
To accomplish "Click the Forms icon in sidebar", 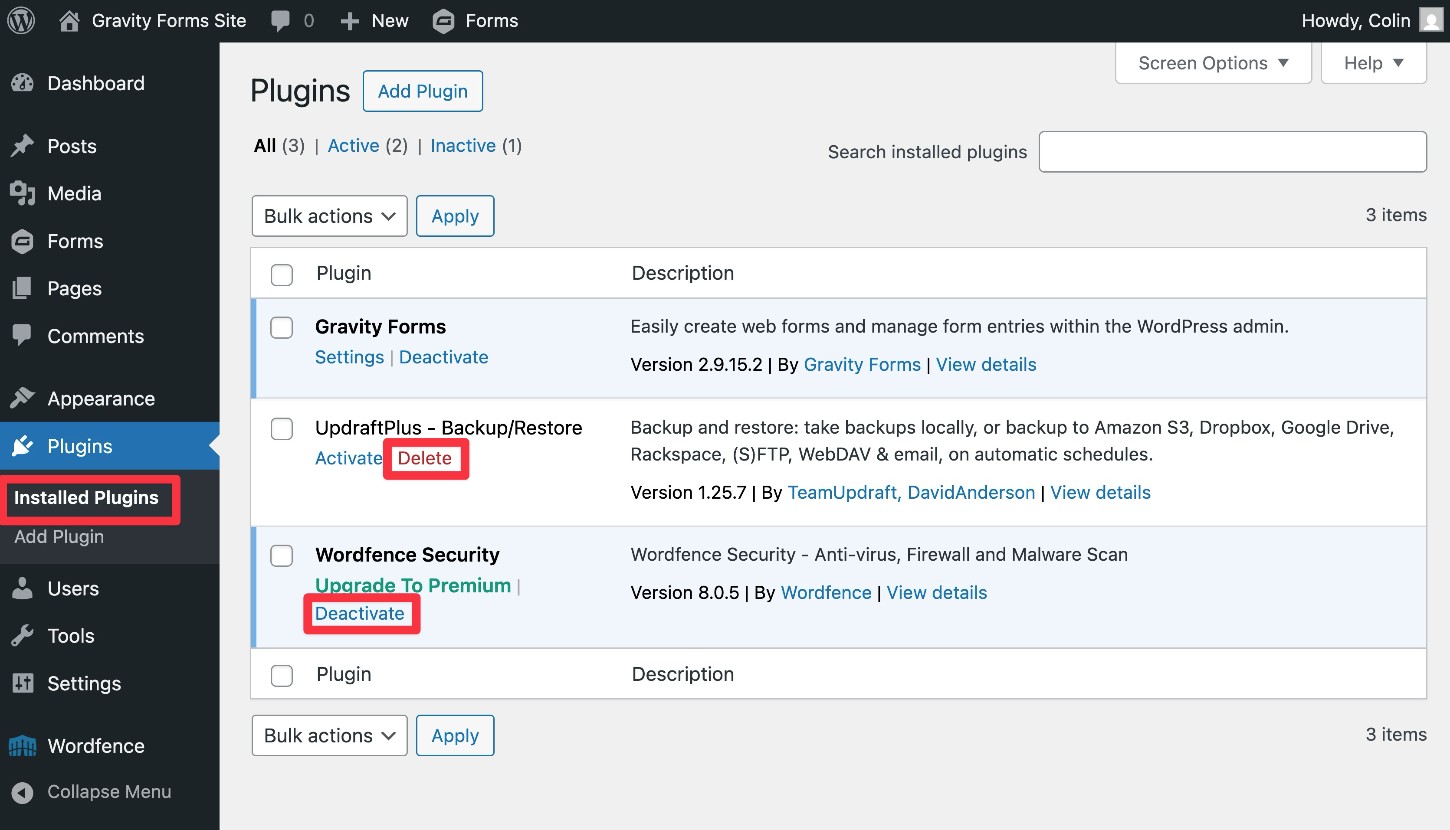I will tap(22, 241).
